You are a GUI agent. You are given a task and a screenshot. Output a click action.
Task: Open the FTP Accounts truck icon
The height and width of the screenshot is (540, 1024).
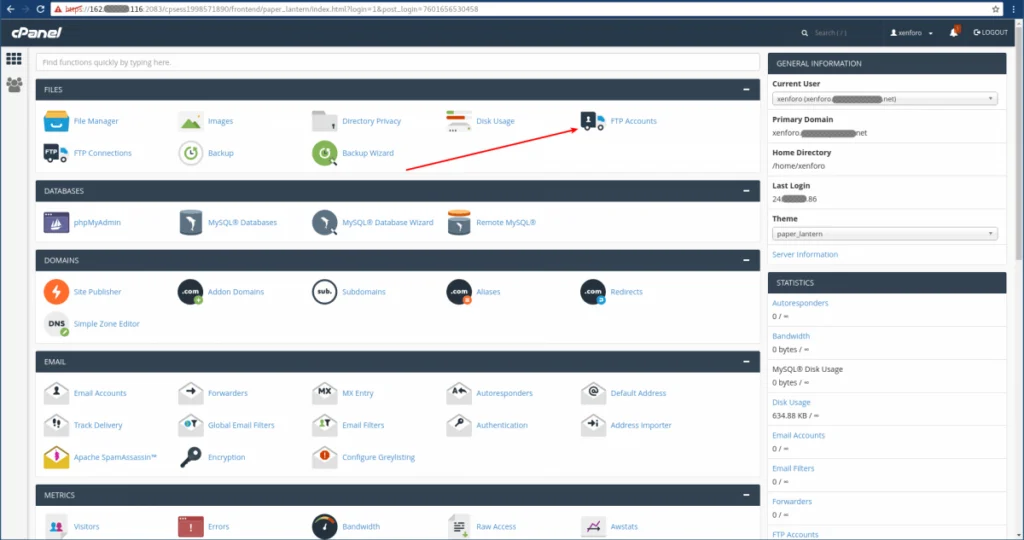(593, 121)
